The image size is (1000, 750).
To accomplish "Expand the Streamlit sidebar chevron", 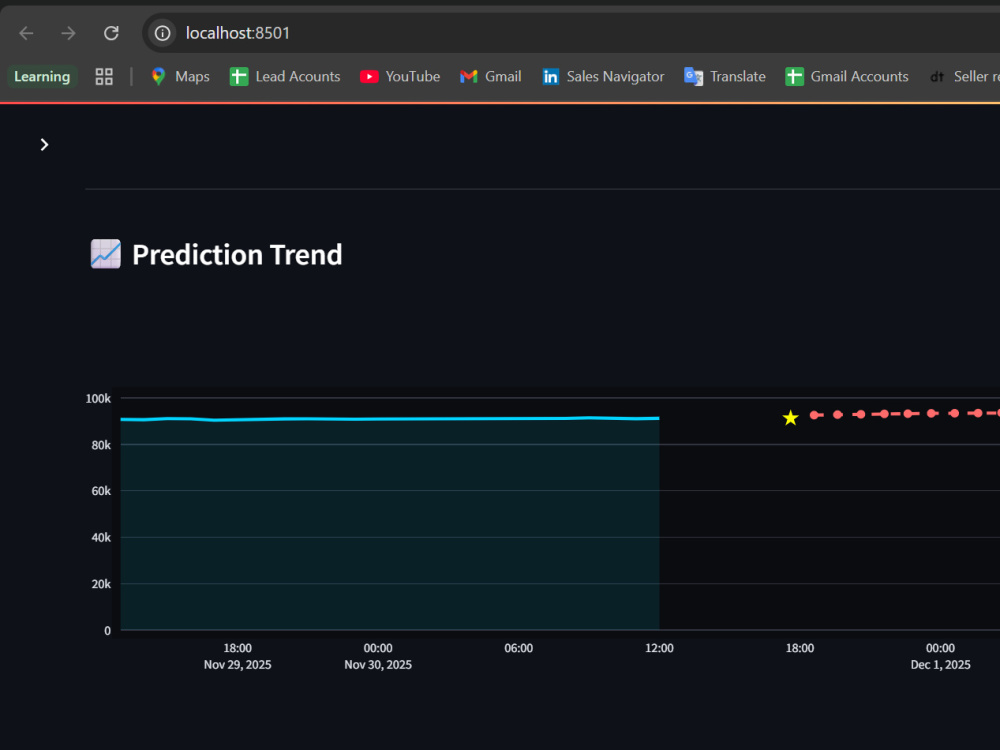I will coord(44,145).
